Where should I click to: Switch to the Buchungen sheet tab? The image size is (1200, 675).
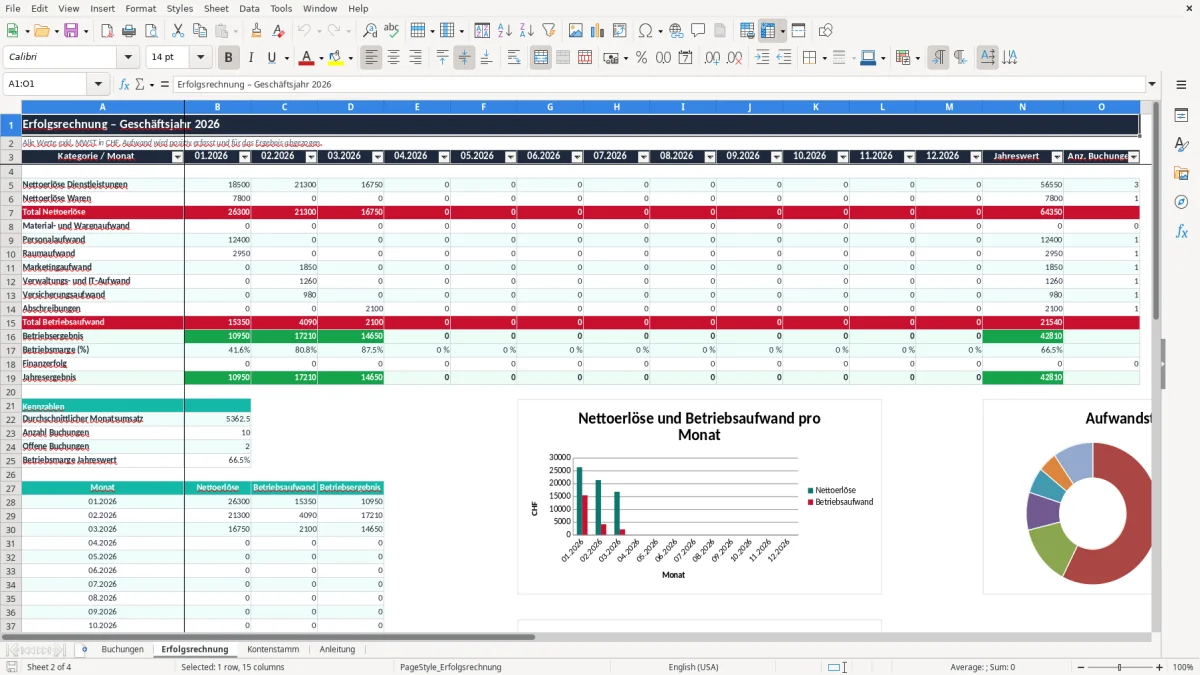(123, 649)
